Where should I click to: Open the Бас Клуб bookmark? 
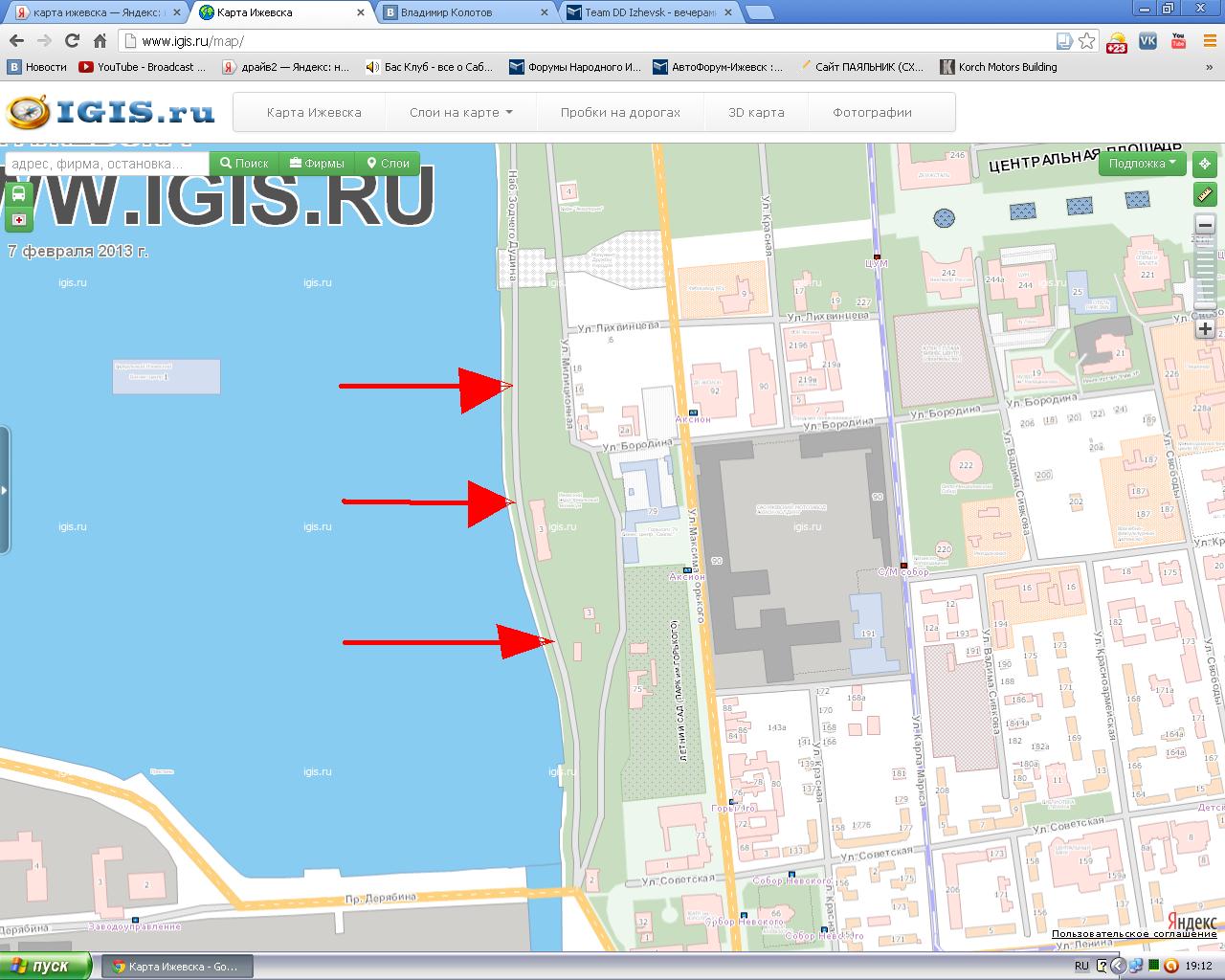(430, 67)
